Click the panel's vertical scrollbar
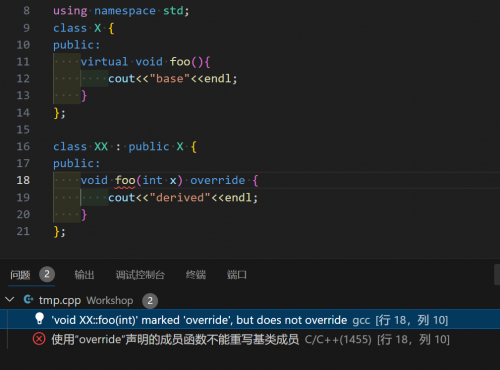The width and height of the screenshot is (500, 370). tap(497, 275)
